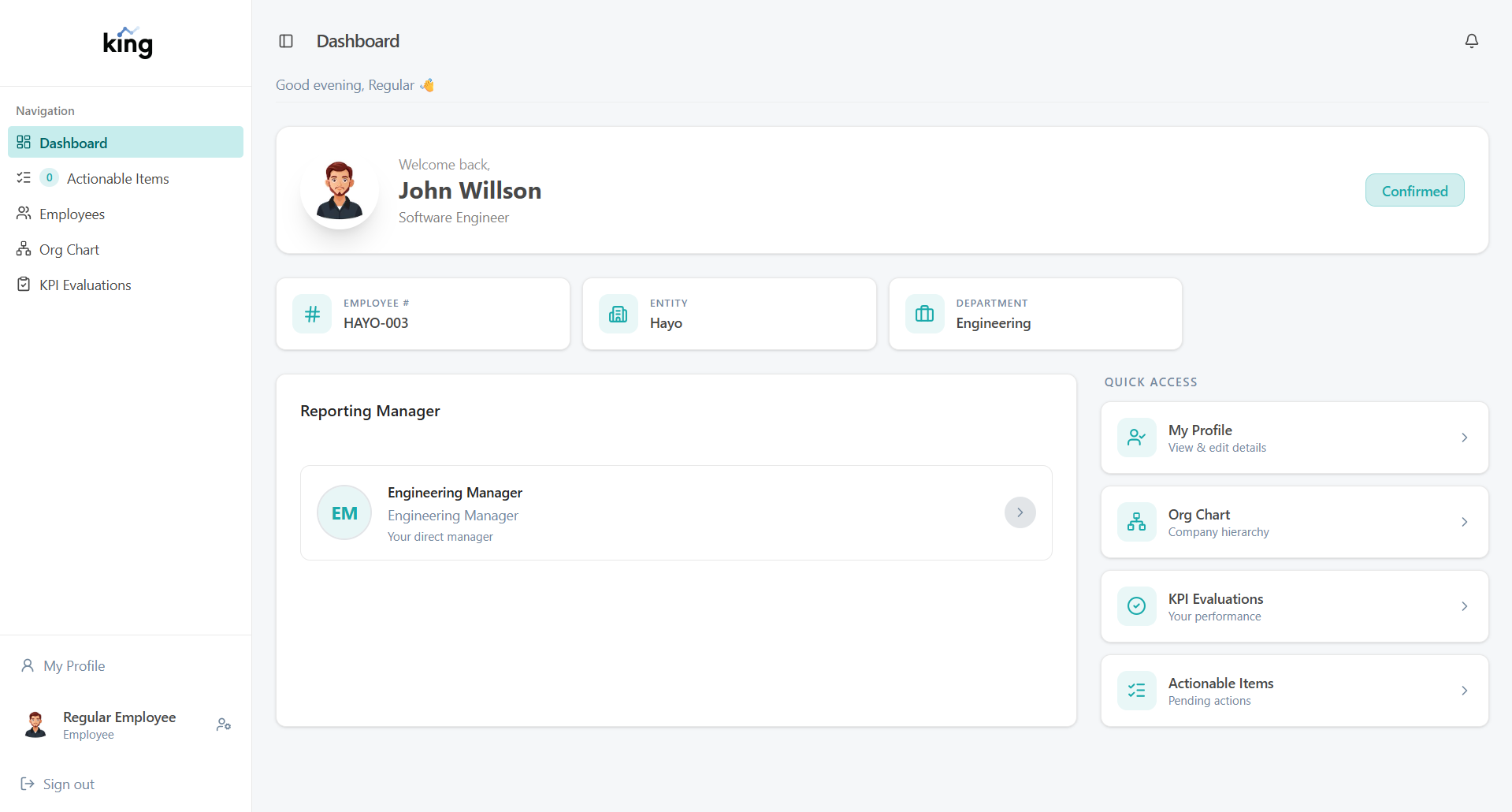Toggle the sidebar panel icon

point(286,41)
